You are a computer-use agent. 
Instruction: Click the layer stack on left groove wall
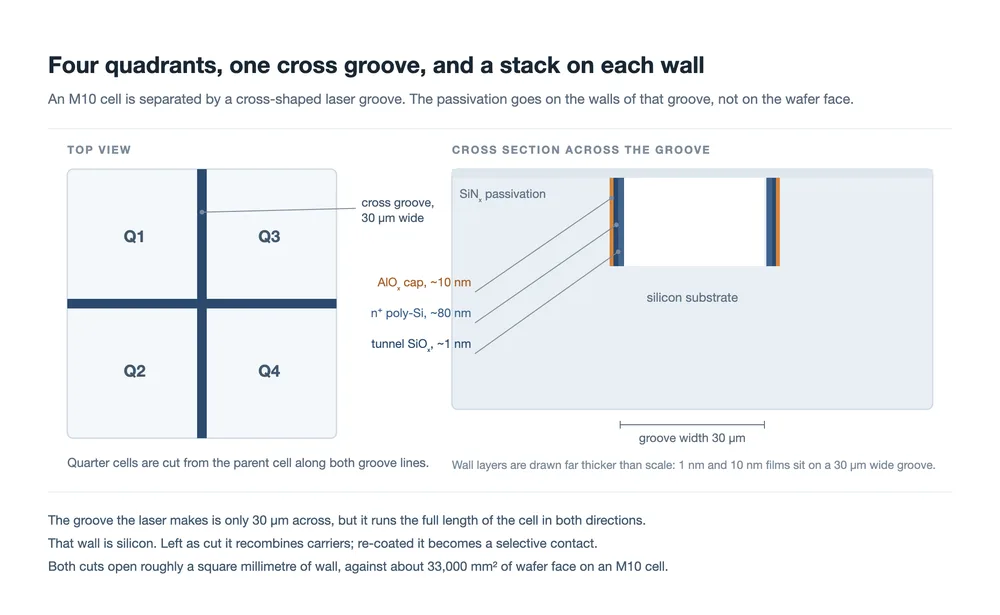pos(617,222)
